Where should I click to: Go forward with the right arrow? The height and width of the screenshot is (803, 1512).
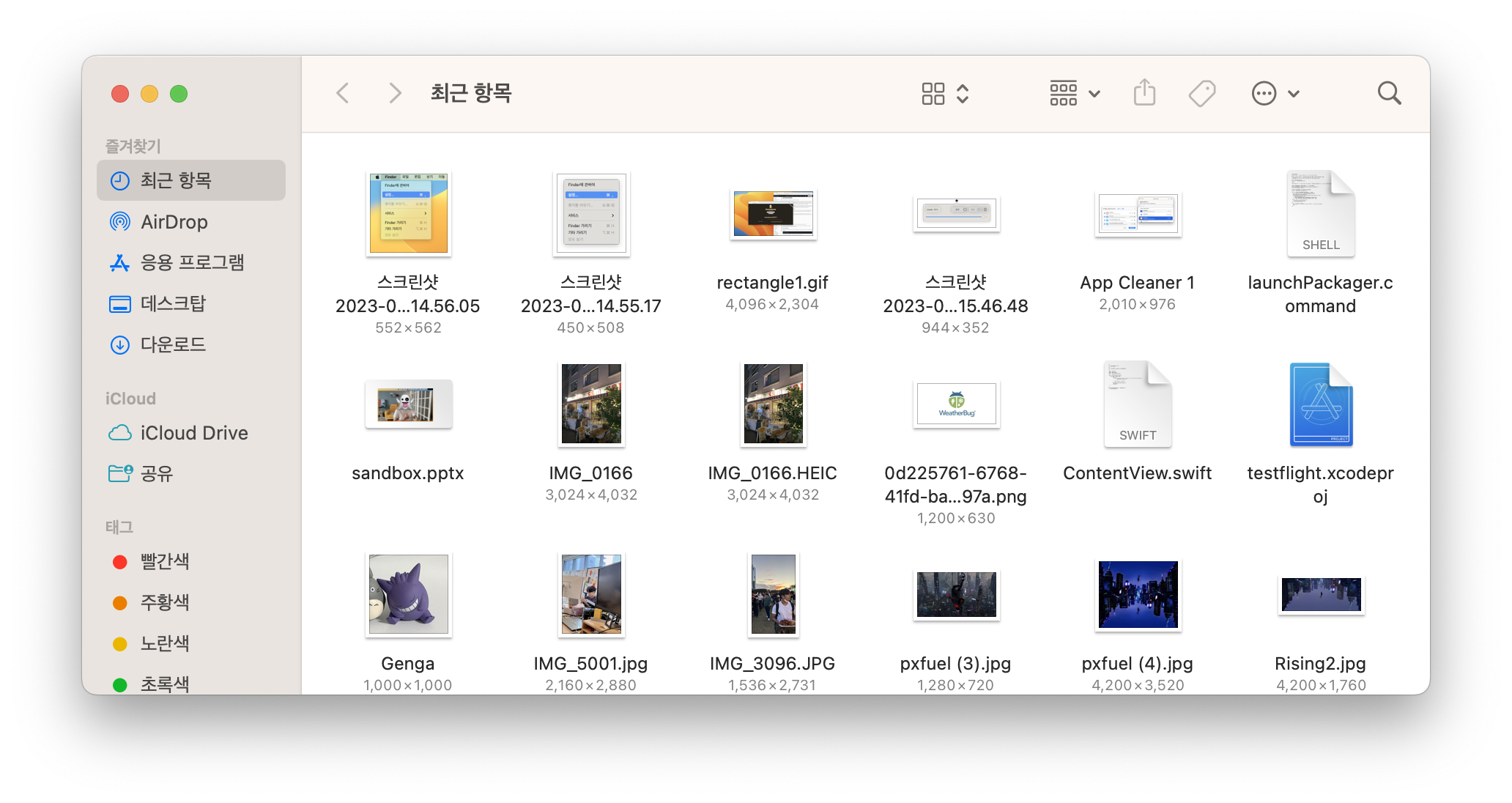pyautogui.click(x=395, y=93)
